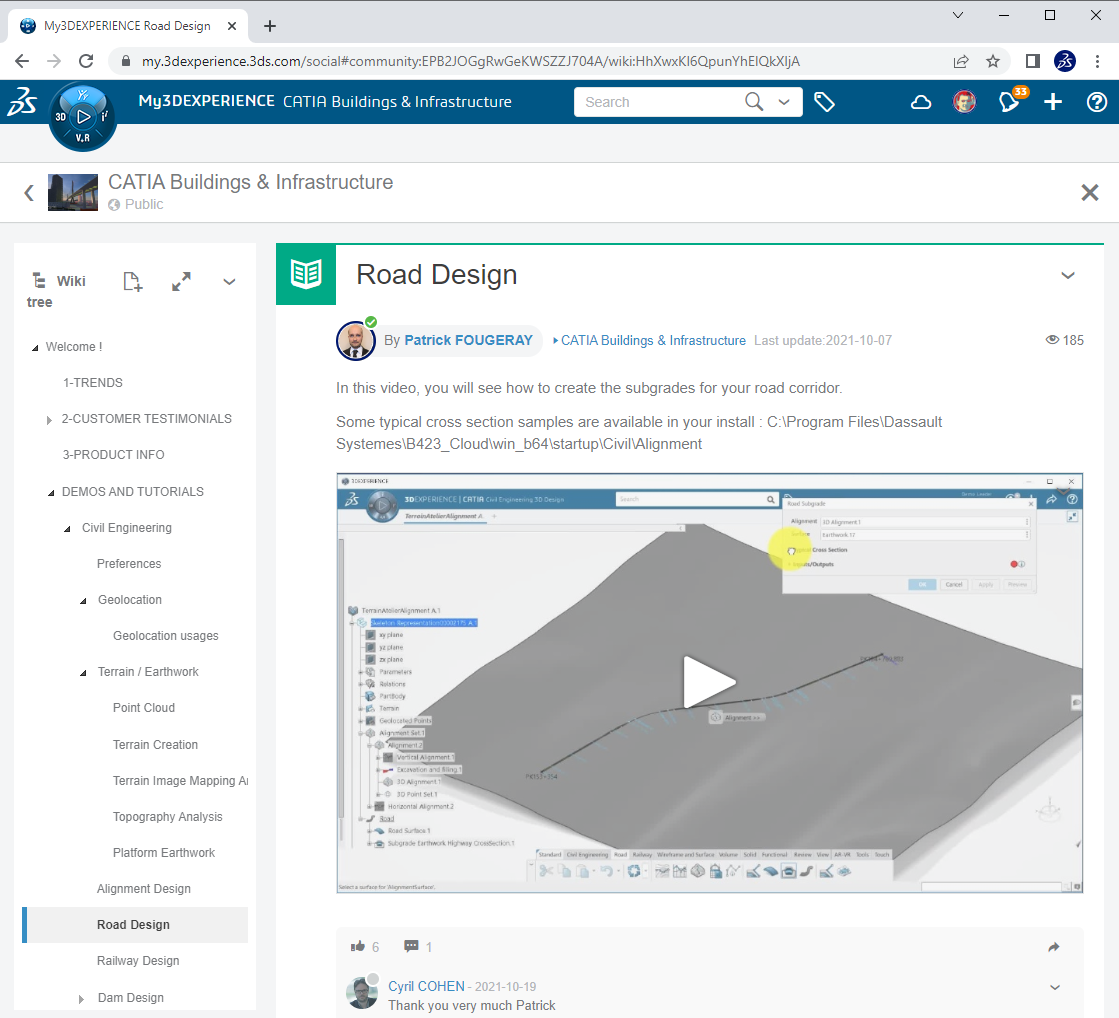The width and height of the screenshot is (1119, 1018).
Task: Open the search scope dropdown arrow
Action: 784,101
